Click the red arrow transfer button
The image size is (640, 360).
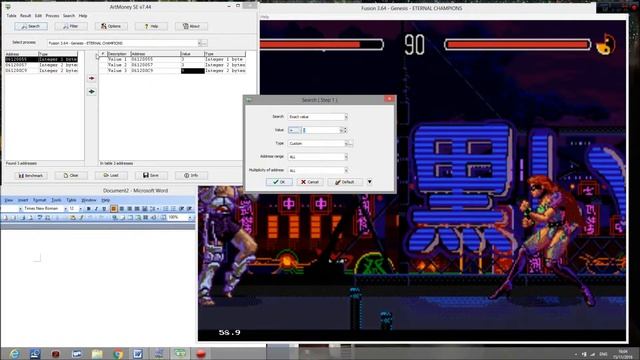[x=91, y=78]
